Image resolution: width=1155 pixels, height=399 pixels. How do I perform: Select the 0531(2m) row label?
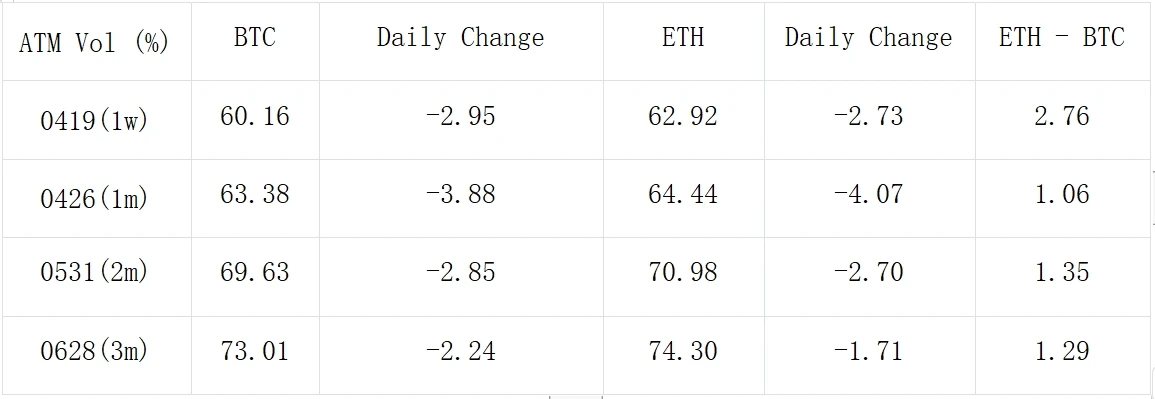pyautogui.click(x=95, y=277)
